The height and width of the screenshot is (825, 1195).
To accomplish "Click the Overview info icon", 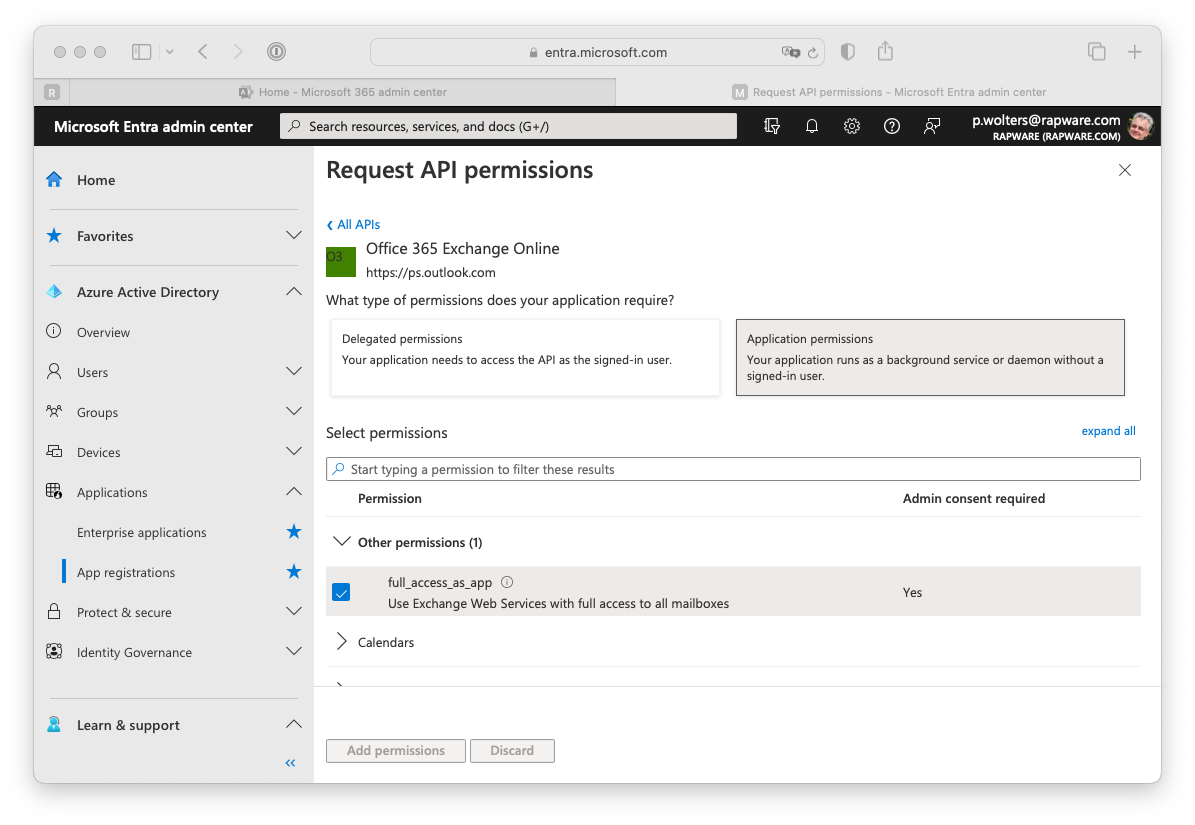I will coord(54,331).
